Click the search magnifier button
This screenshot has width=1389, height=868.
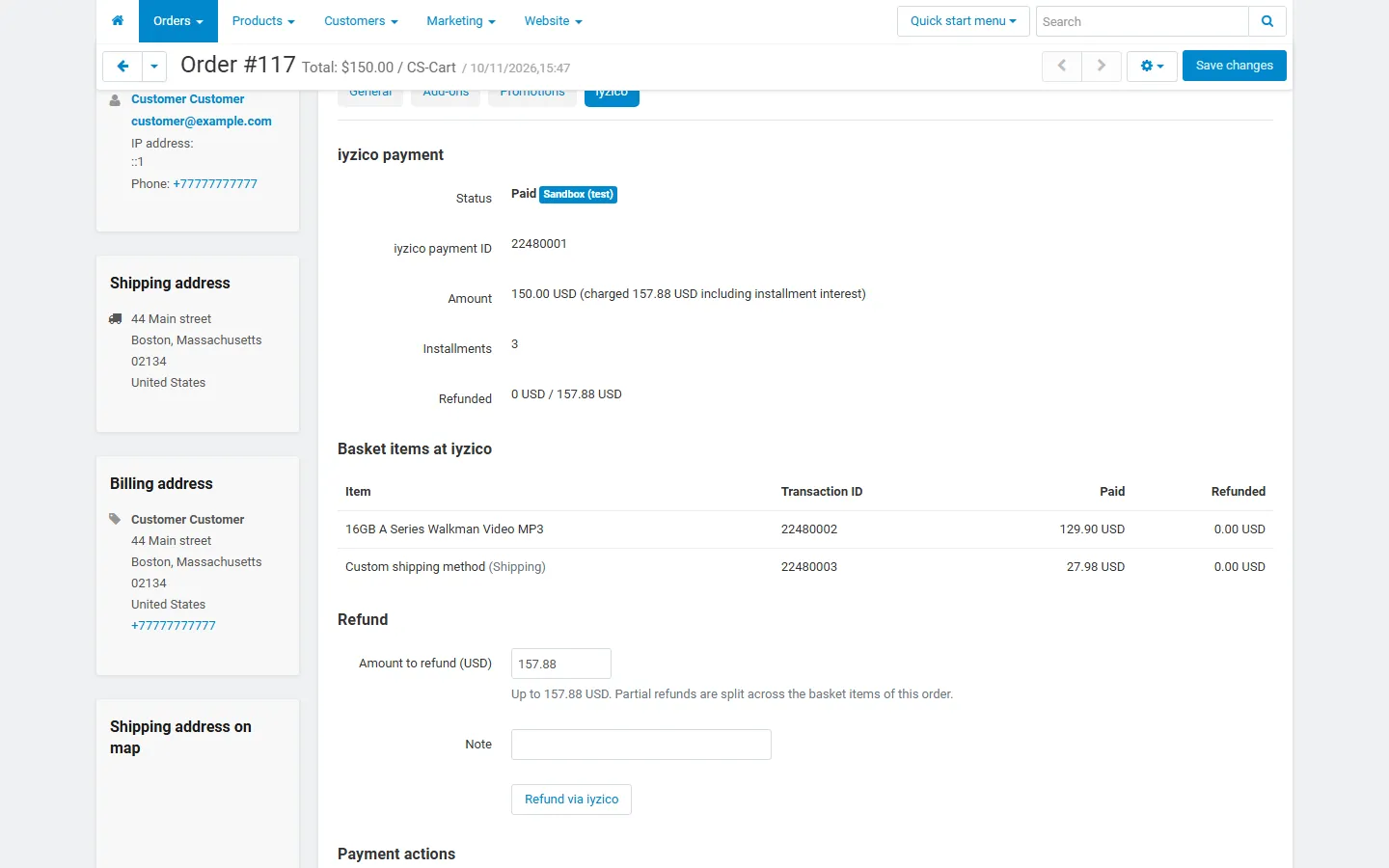click(1267, 21)
